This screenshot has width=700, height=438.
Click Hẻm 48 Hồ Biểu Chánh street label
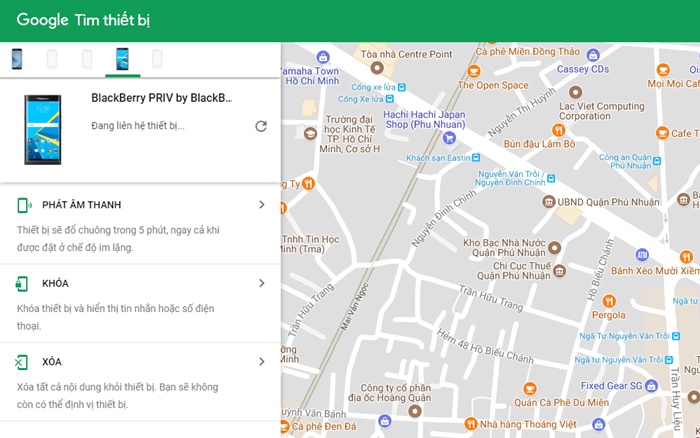coord(485,346)
